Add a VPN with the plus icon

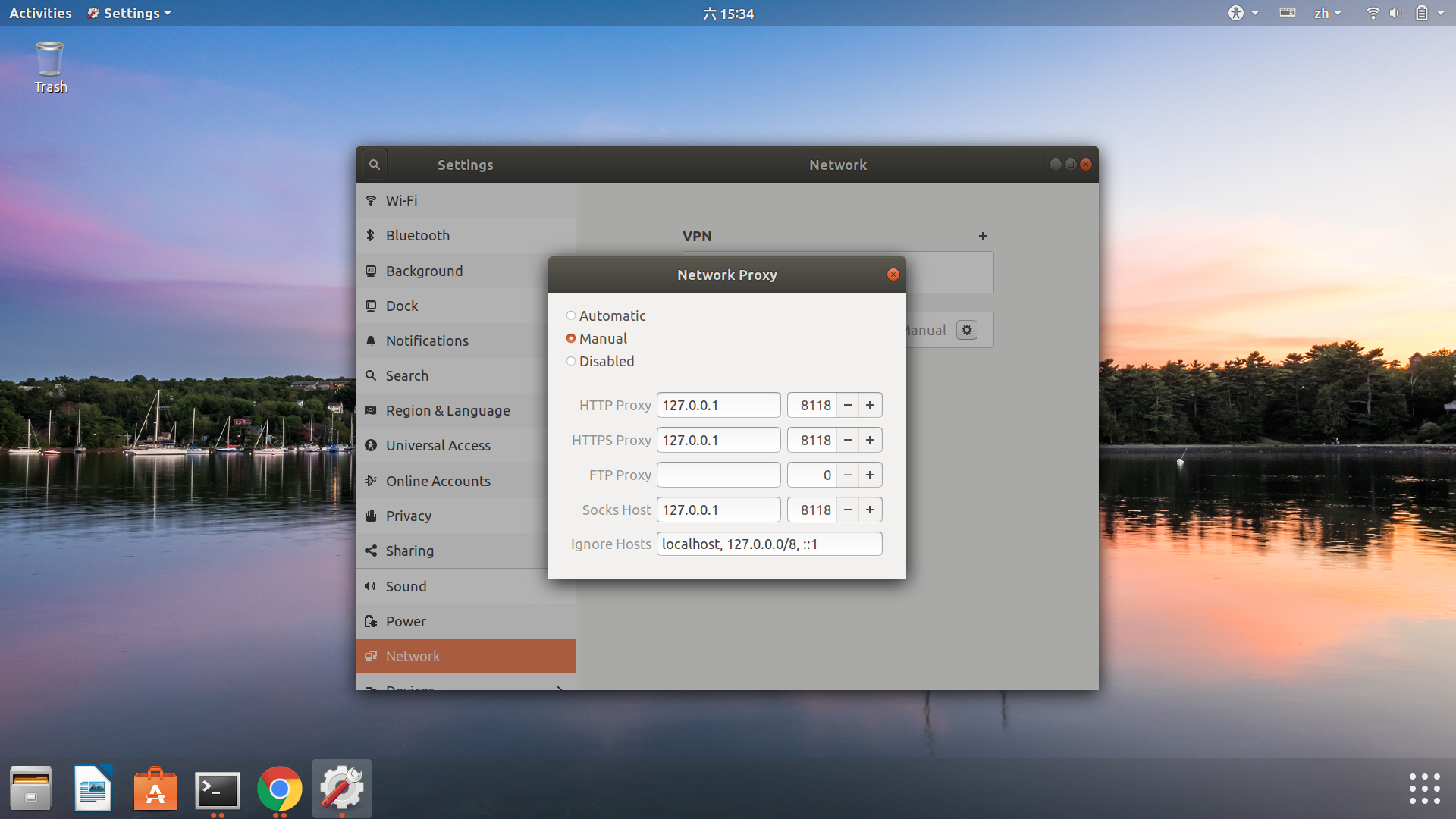(983, 236)
